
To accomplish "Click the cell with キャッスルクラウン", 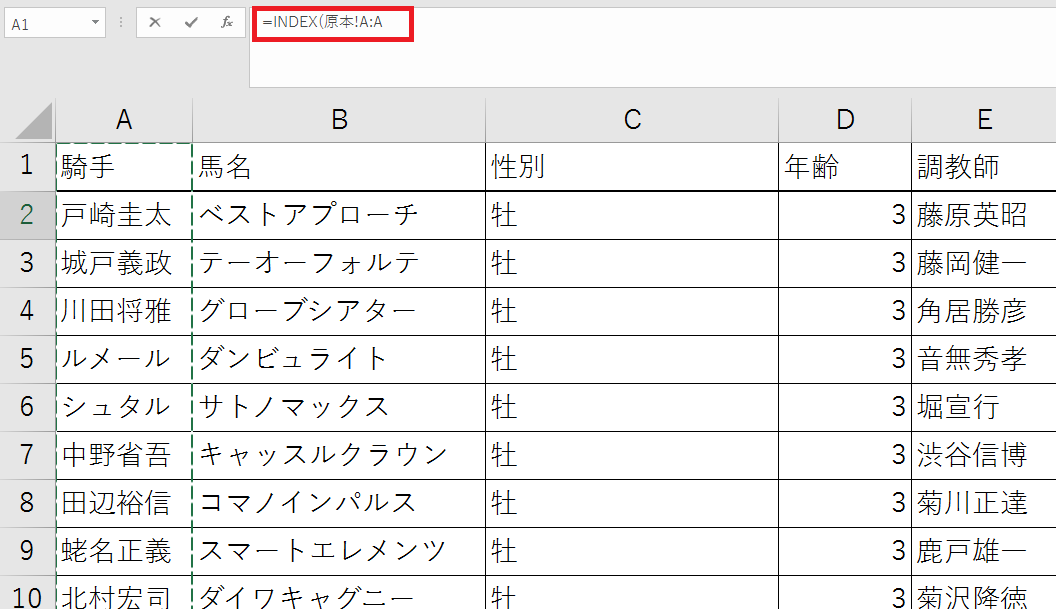I will (339, 455).
